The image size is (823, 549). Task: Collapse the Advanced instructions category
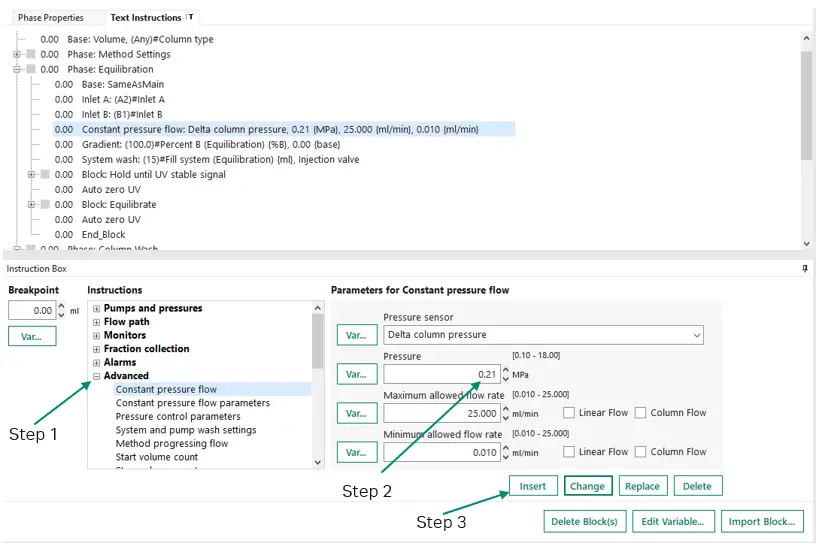pos(97,376)
